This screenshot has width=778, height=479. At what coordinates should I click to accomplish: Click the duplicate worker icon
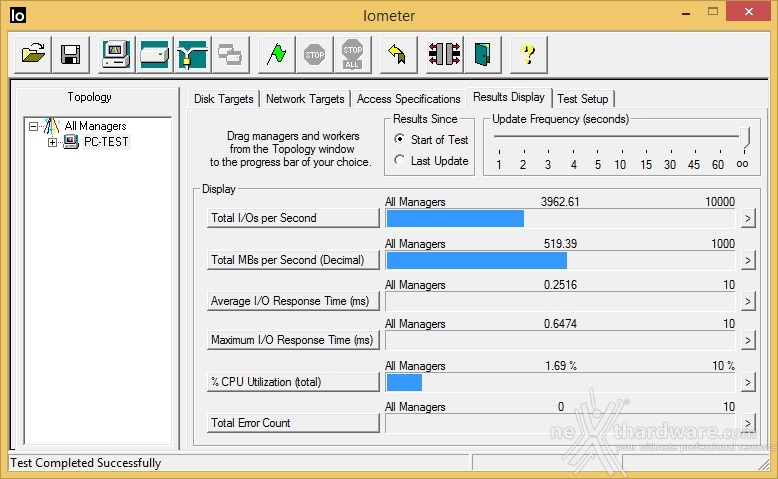pos(230,55)
